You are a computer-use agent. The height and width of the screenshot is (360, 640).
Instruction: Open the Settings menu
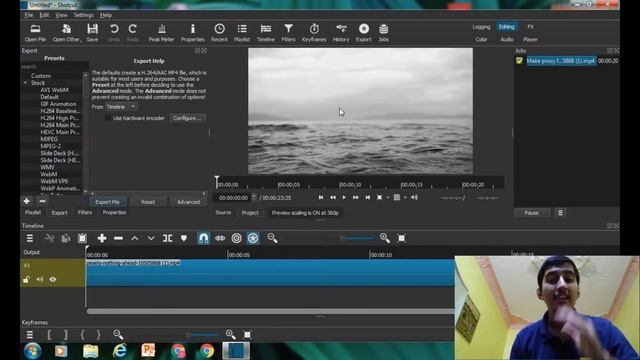pyautogui.click(x=83, y=15)
